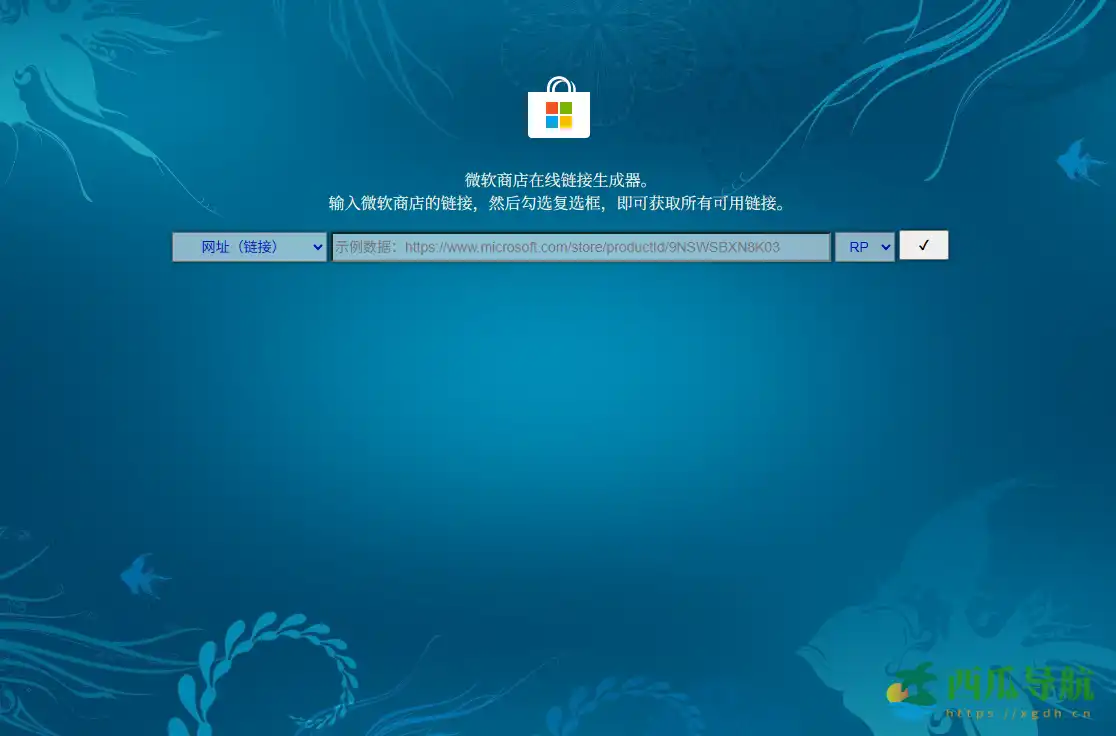
Task: Click the blue square in the Microsoft logo
Action: tap(552, 122)
